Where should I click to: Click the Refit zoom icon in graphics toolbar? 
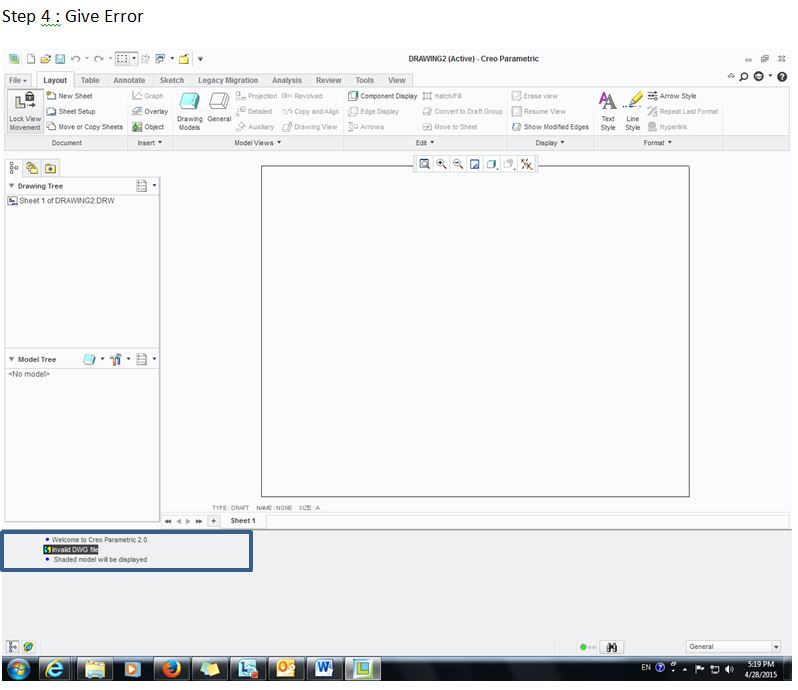pos(424,164)
